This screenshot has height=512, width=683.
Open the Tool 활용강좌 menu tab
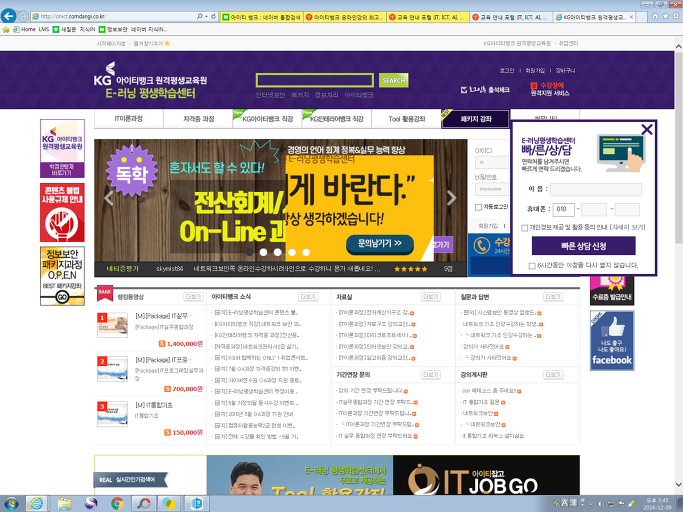[x=406, y=119]
